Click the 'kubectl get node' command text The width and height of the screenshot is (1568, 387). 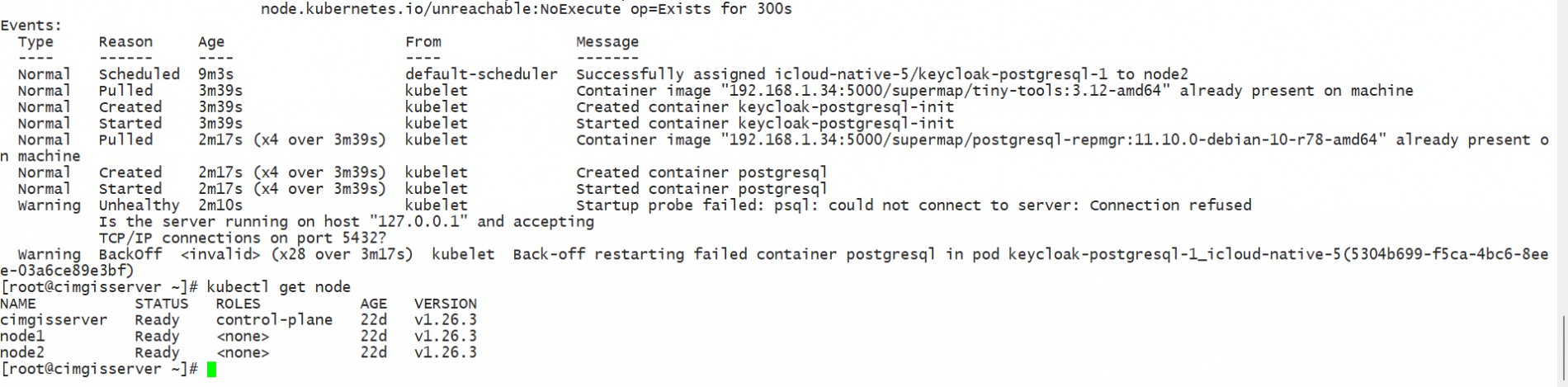click(x=278, y=287)
